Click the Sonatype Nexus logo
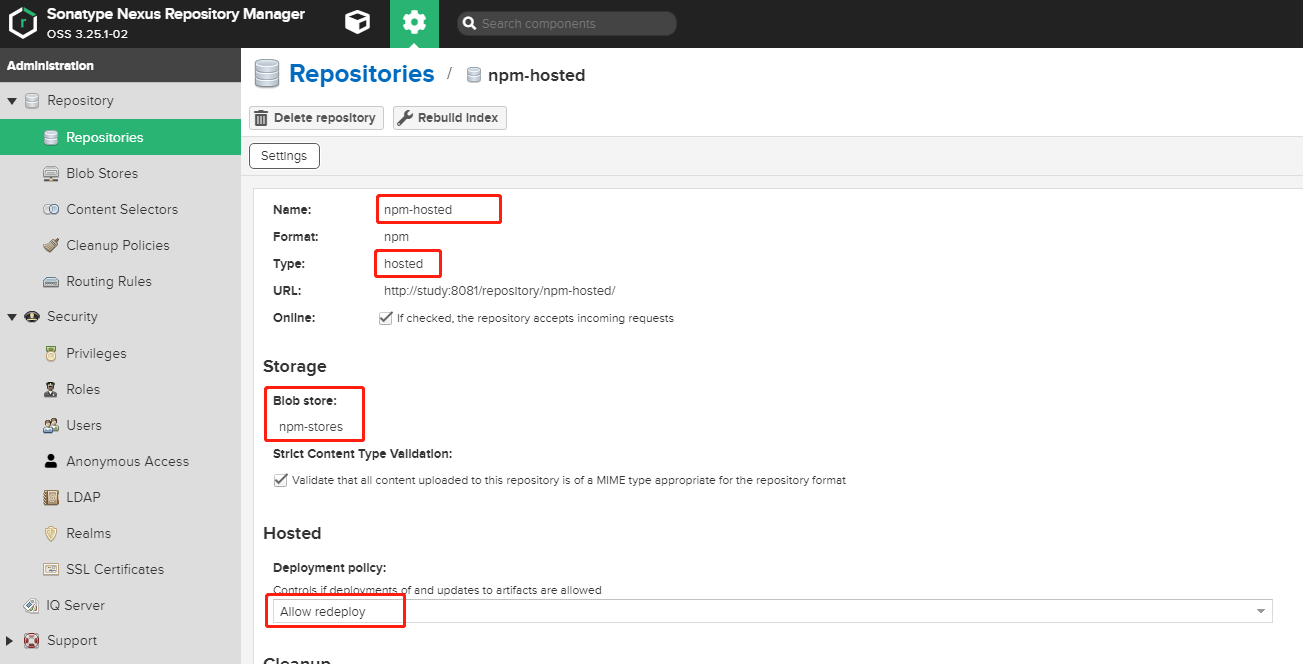This screenshot has height=664, width=1303. coord(22,23)
